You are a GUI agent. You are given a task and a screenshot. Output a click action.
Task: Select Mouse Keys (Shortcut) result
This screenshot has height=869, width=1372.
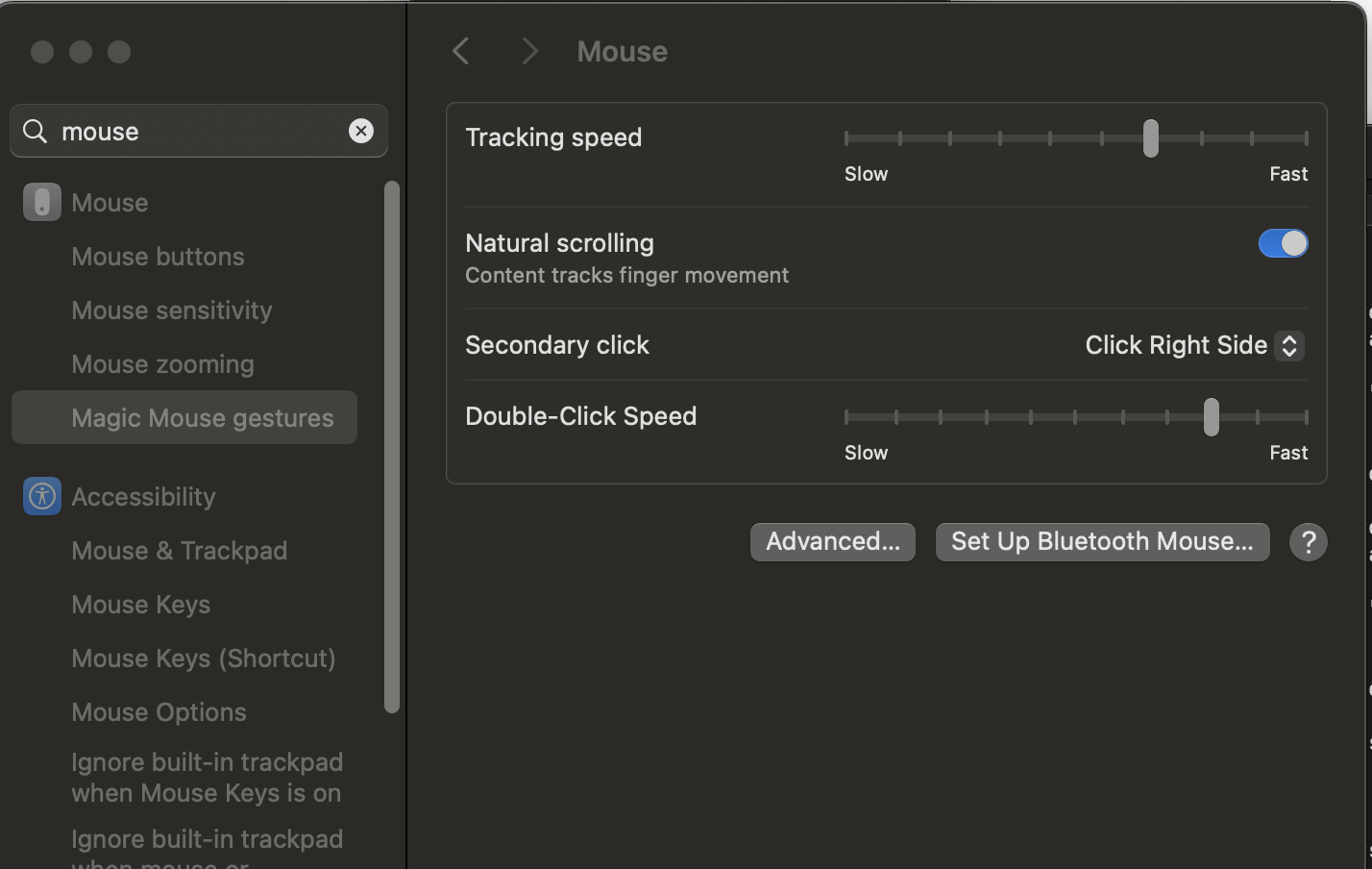click(204, 658)
